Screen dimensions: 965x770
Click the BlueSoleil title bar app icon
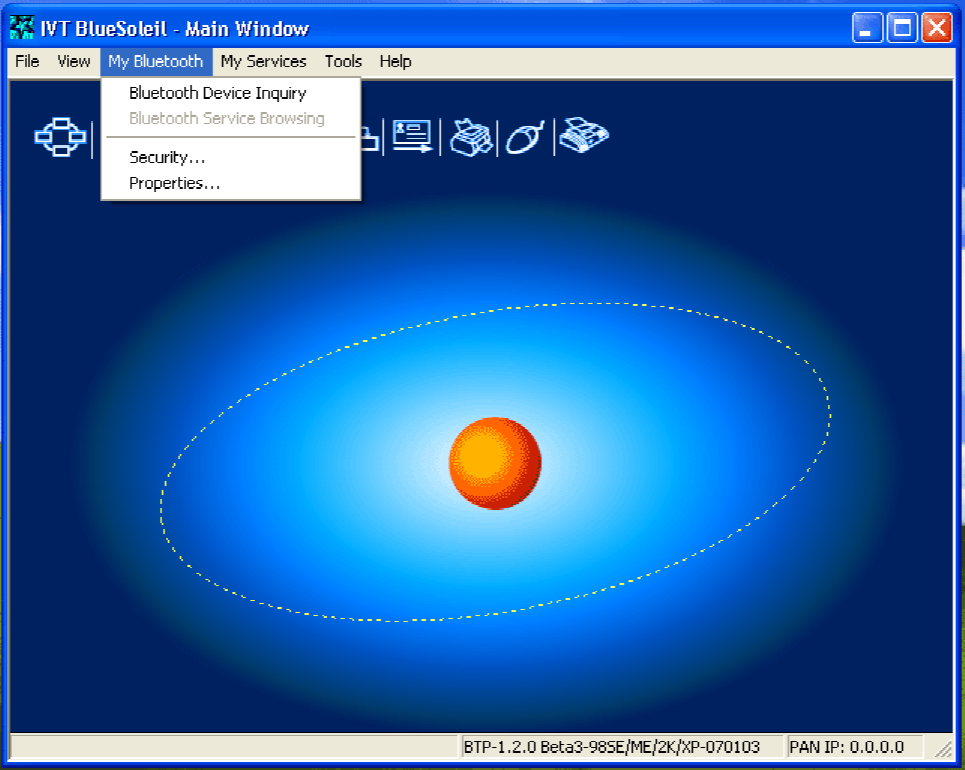pyautogui.click(x=22, y=28)
